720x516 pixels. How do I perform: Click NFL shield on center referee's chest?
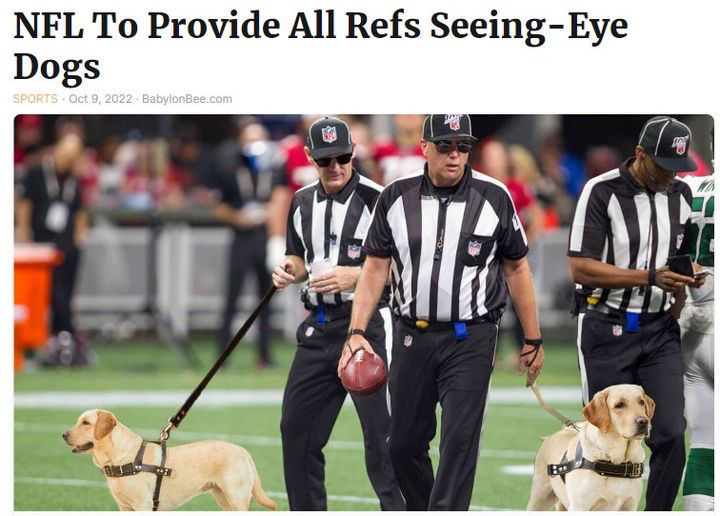tap(474, 248)
